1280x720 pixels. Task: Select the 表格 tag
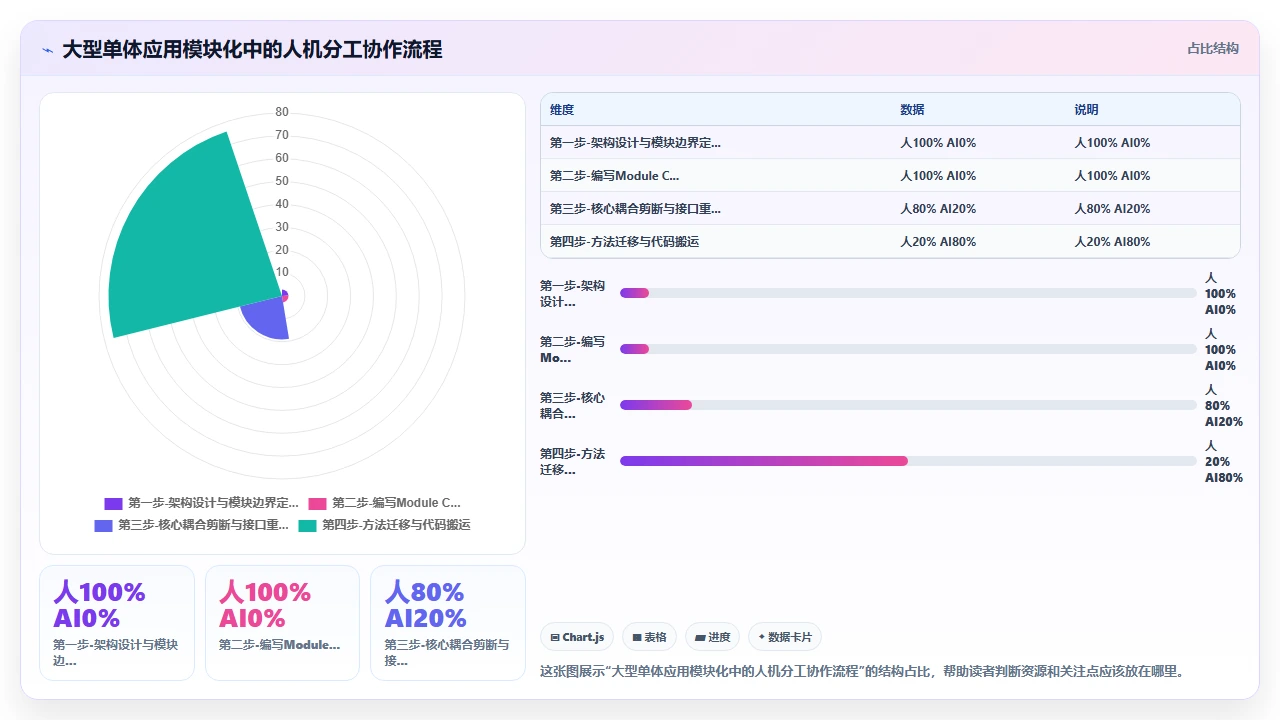coord(649,637)
